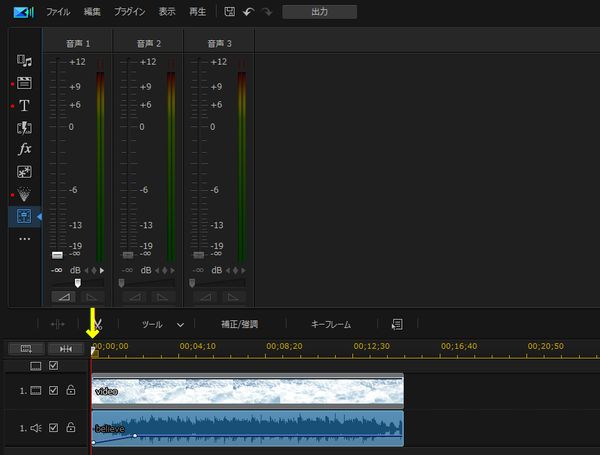This screenshot has width=600, height=455.
Task: Open the ファイル menu
Action: [x=59, y=12]
